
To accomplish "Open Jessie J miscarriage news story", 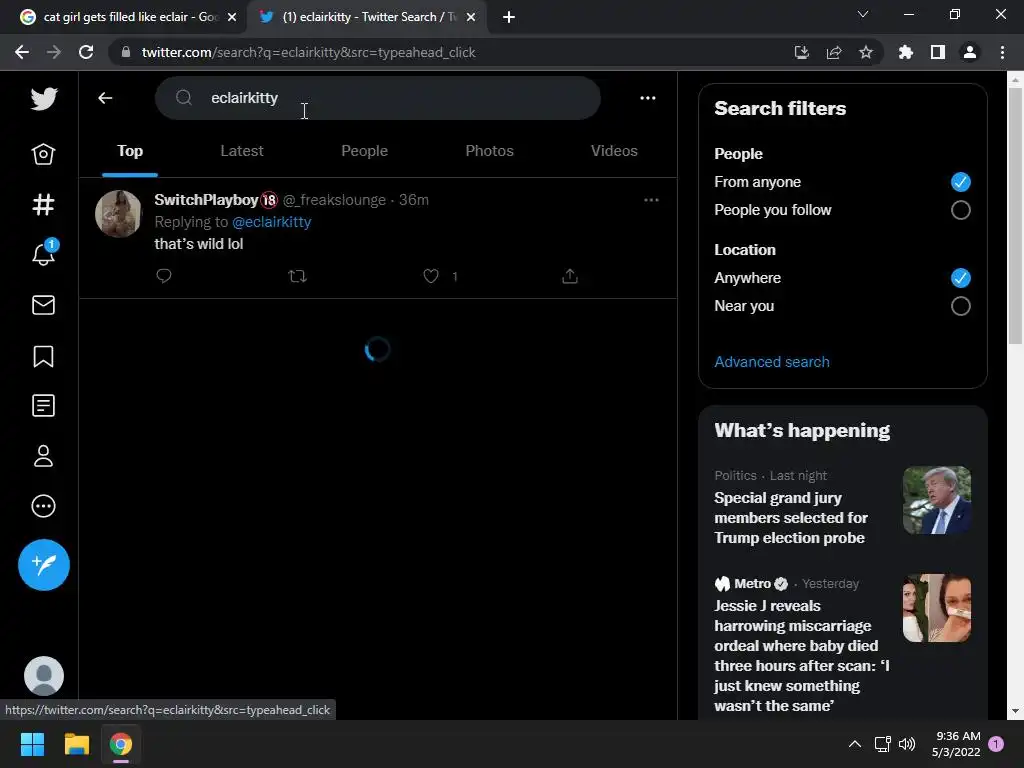I will click(x=802, y=656).
